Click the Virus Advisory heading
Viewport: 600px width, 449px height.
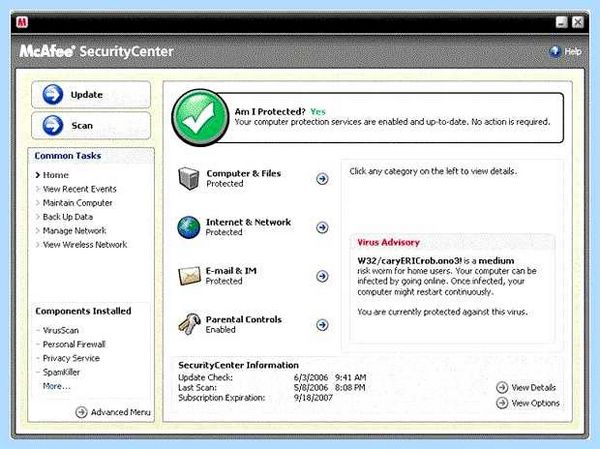tap(388, 242)
